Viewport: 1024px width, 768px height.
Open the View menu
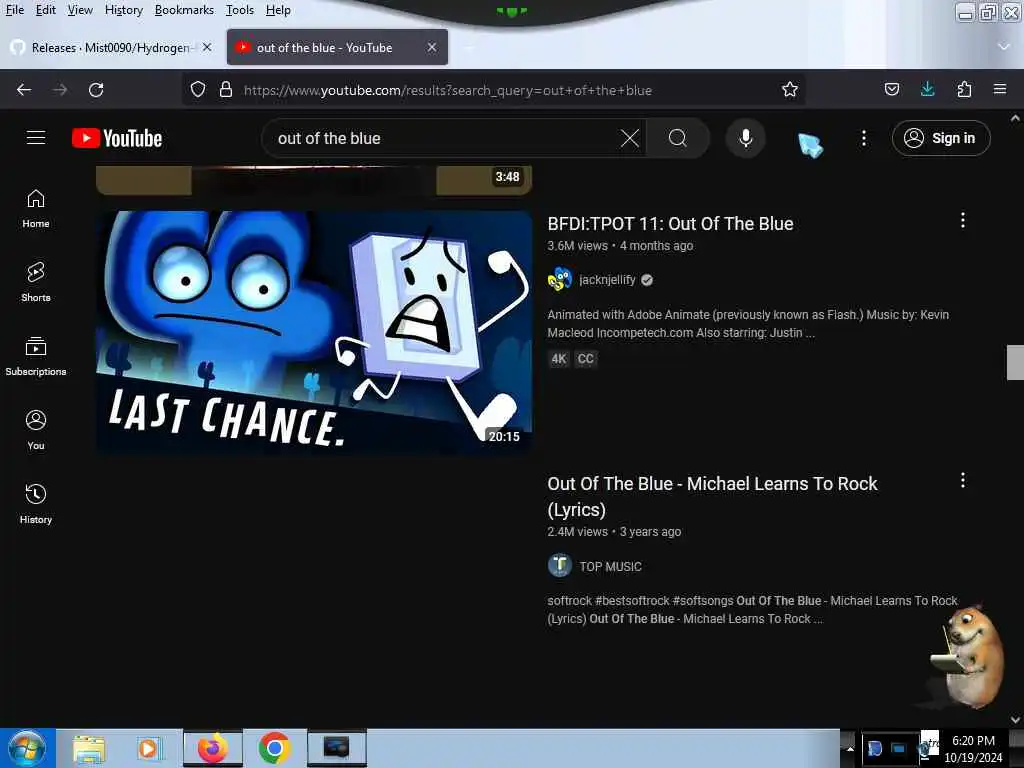coord(80,10)
